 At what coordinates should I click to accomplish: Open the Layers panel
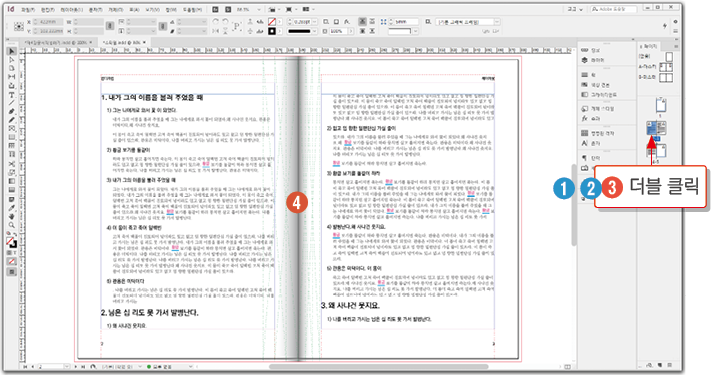pyautogui.click(x=594, y=60)
